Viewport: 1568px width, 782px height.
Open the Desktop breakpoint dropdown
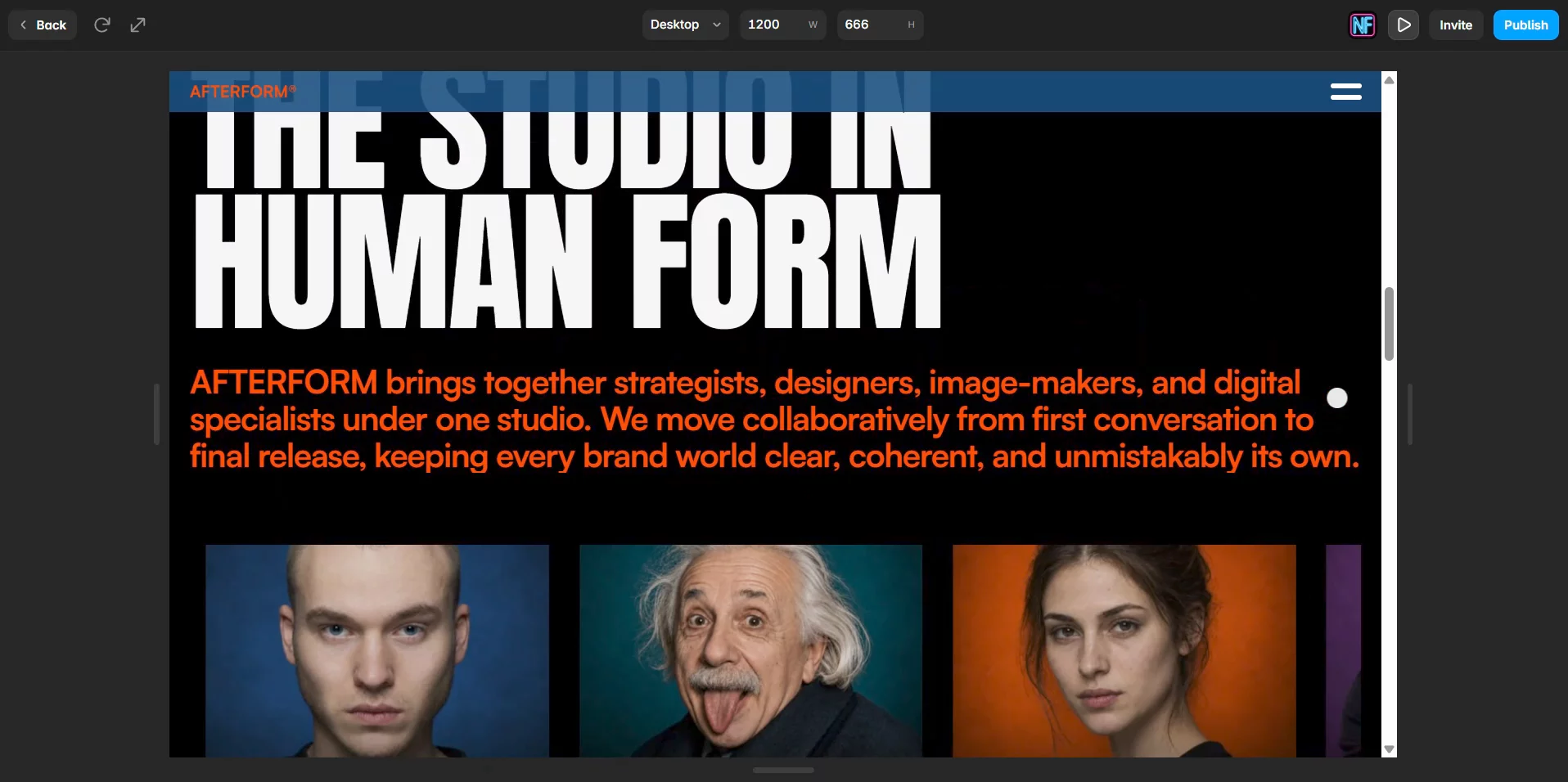685,25
